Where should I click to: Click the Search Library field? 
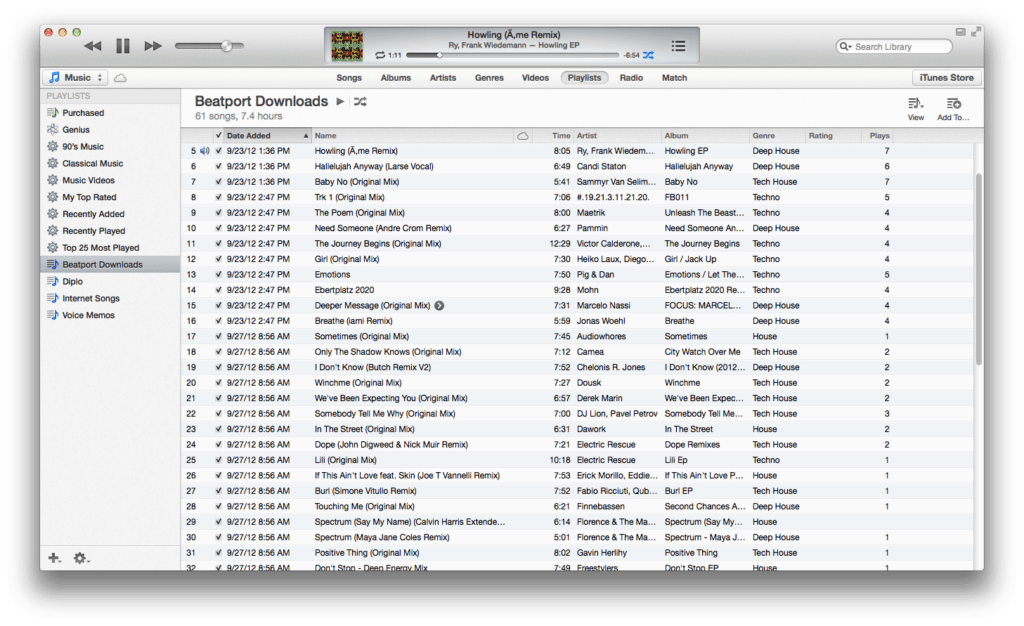click(x=894, y=46)
